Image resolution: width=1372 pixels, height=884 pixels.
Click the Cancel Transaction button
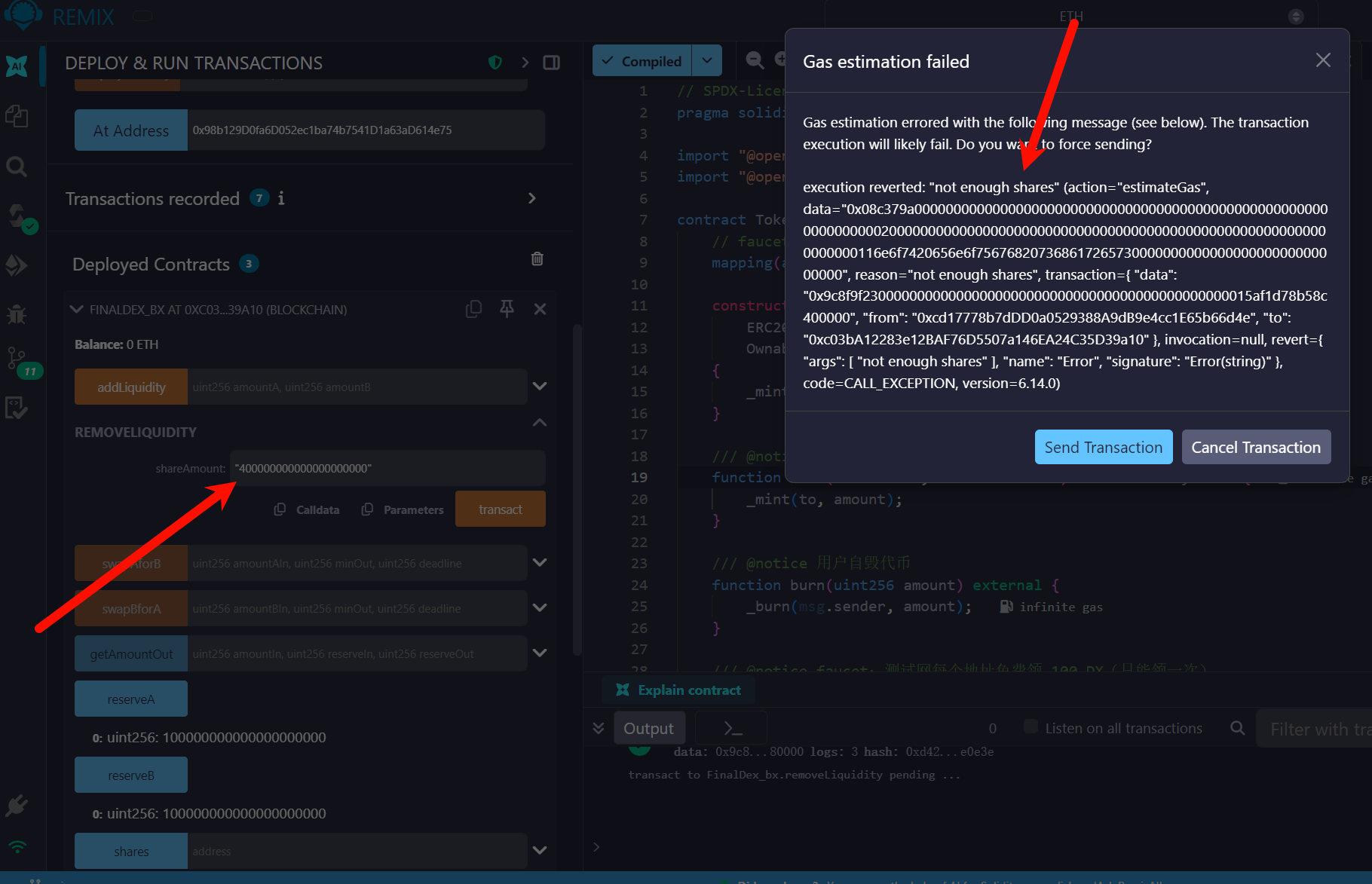click(1255, 447)
